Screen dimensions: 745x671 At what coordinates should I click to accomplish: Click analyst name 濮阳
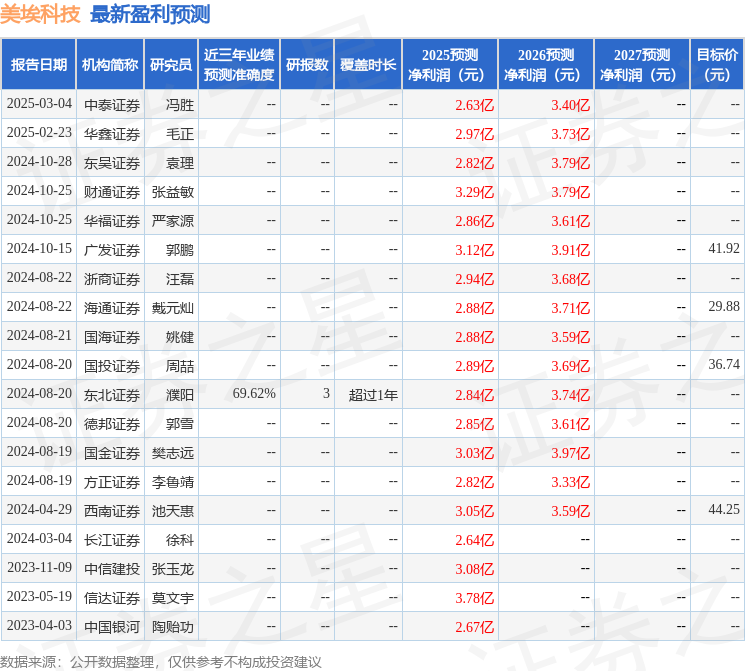180,395
